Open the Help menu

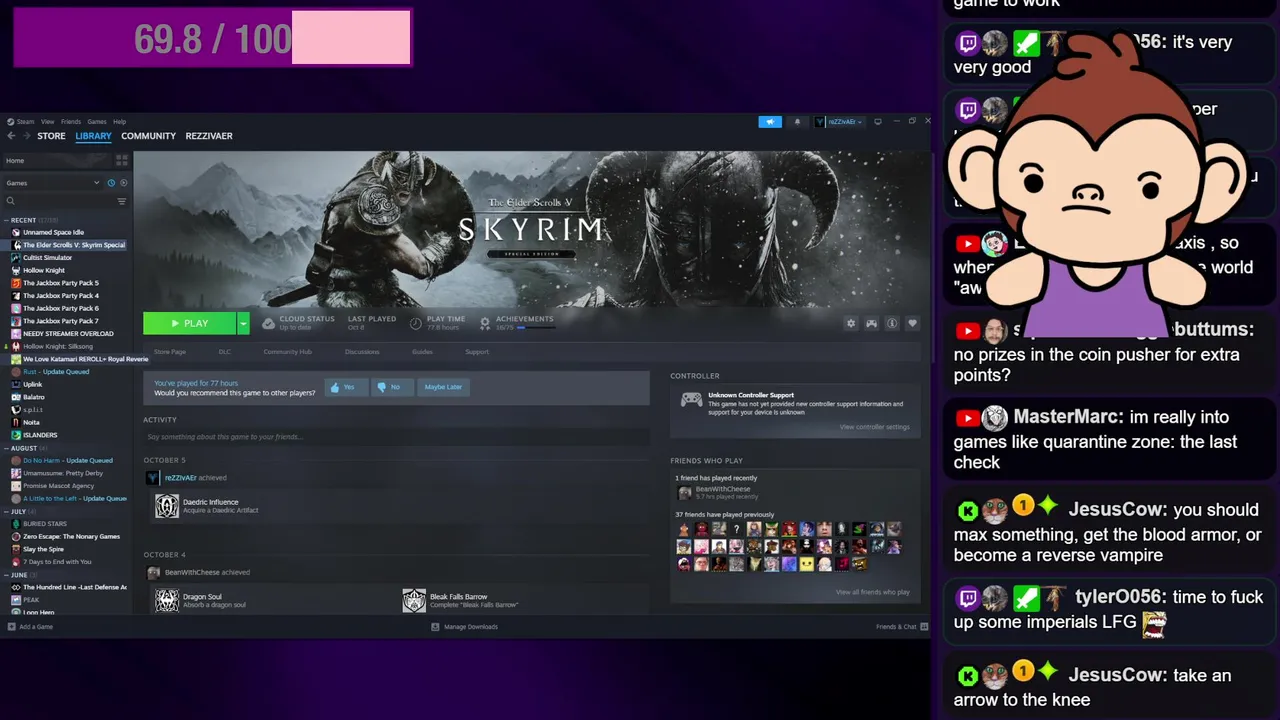(x=119, y=122)
